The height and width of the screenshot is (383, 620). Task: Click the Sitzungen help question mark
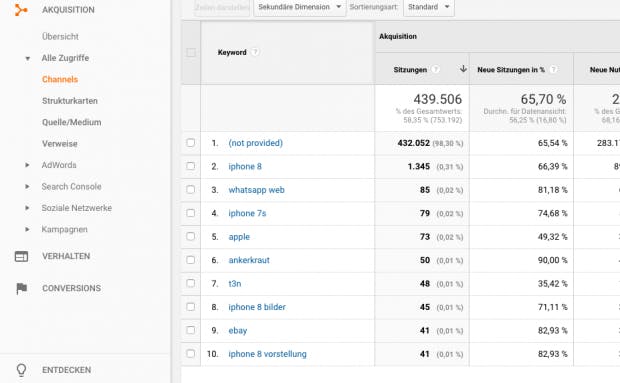pyautogui.click(x=435, y=70)
